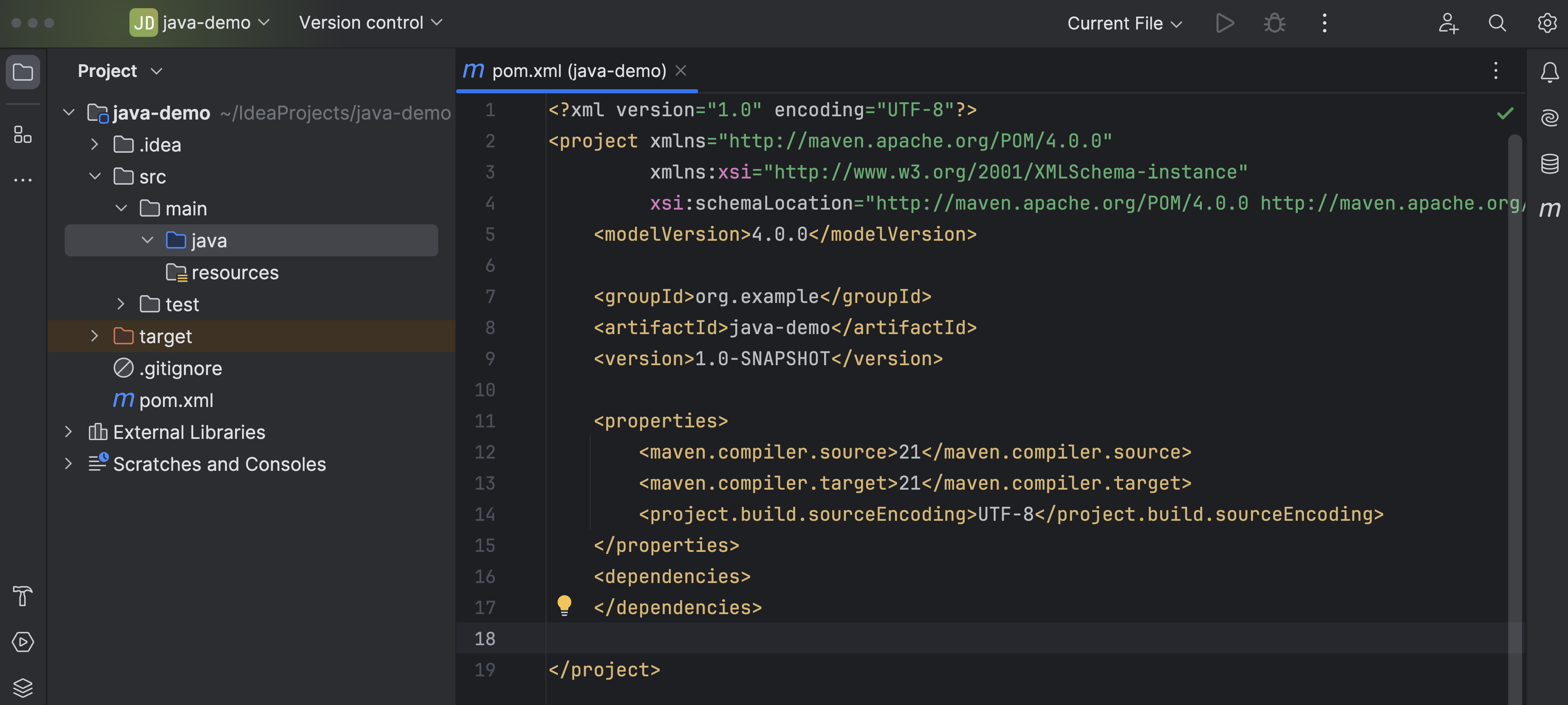Image resolution: width=1568 pixels, height=705 pixels.
Task: Open the Code With Me icon
Action: [1448, 23]
